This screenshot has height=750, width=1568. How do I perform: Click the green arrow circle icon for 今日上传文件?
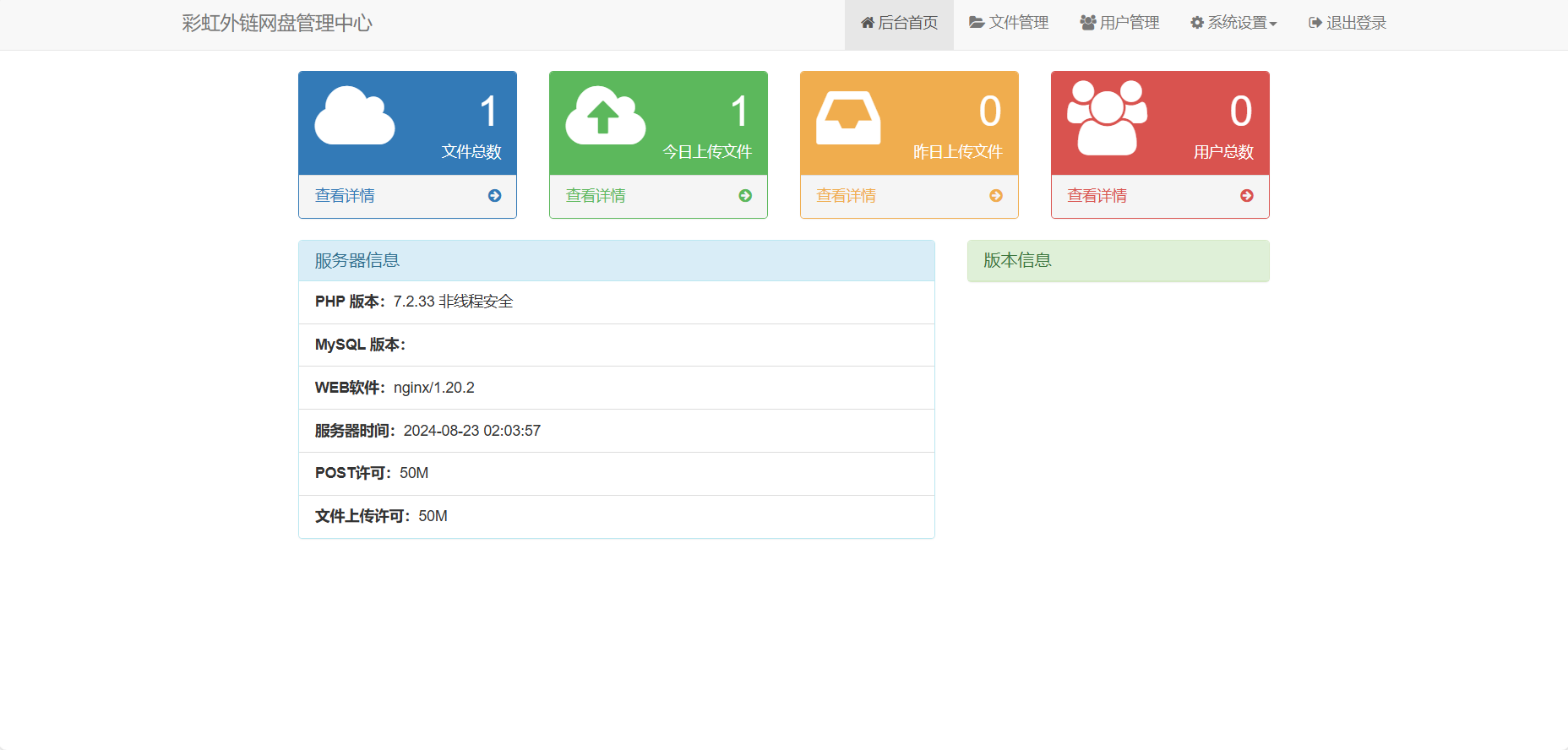click(x=745, y=196)
